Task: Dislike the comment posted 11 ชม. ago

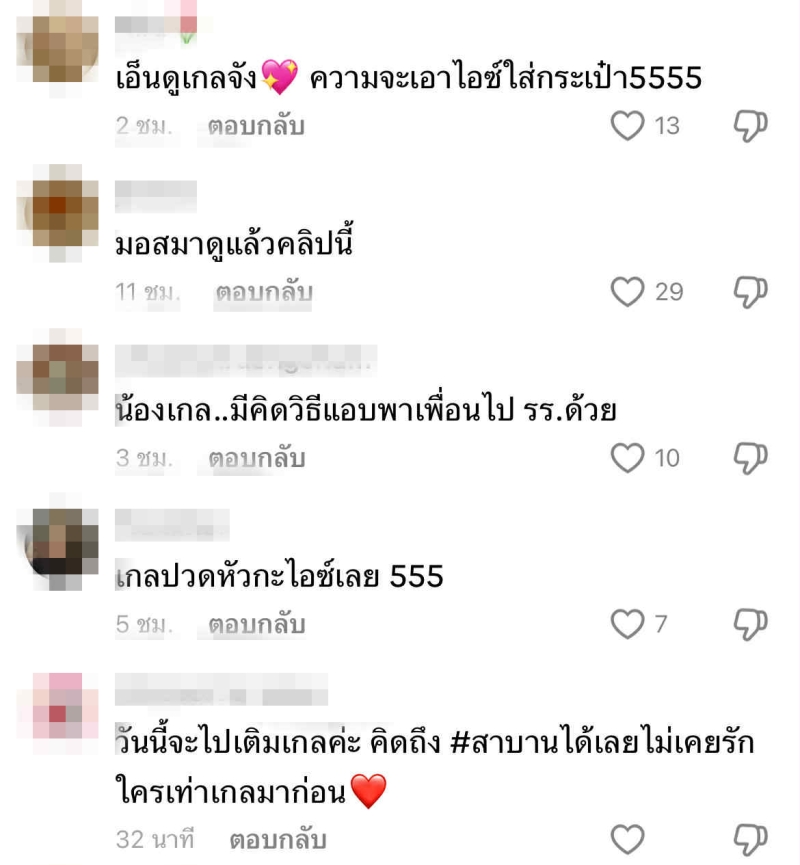Action: pos(750,292)
